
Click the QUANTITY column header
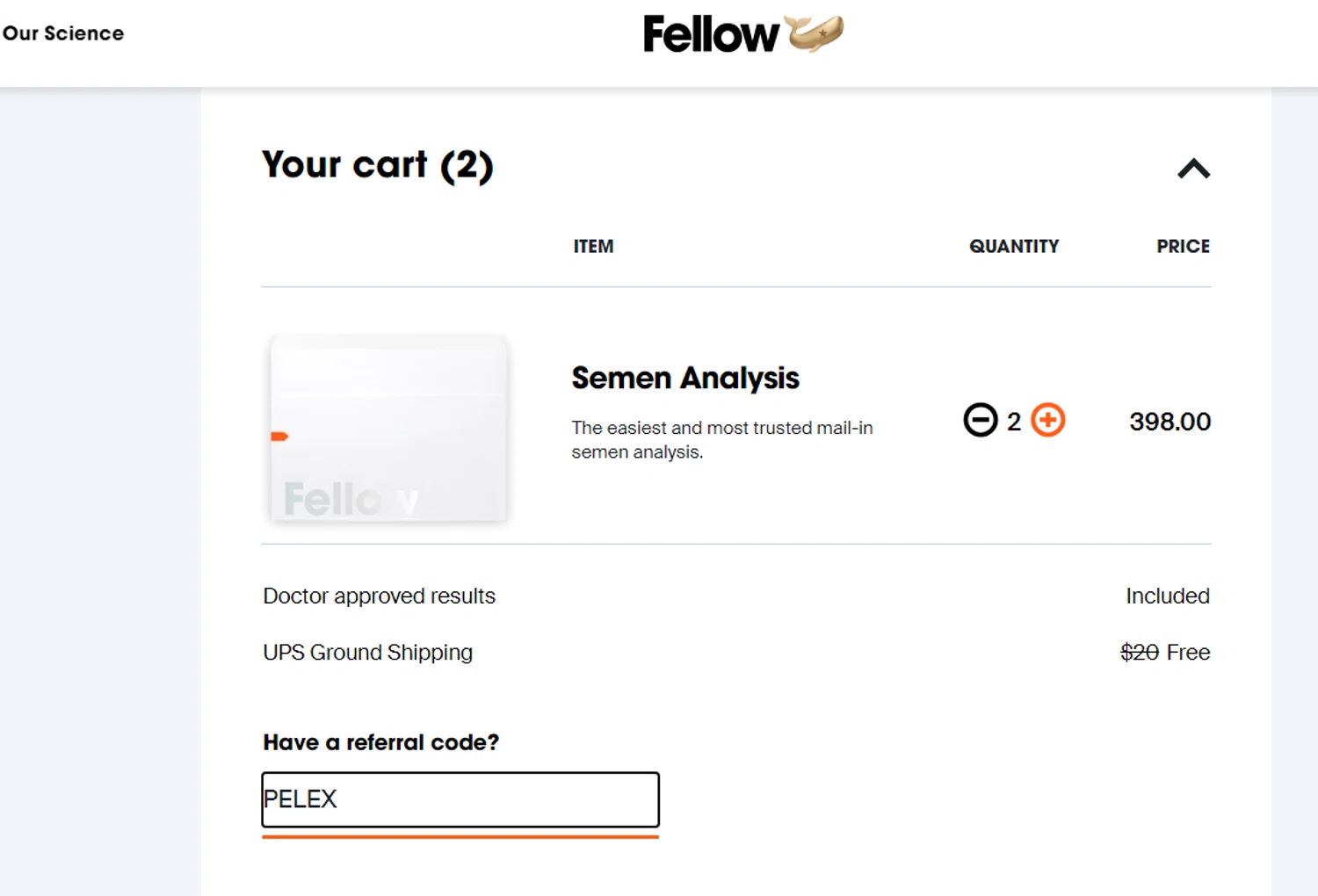click(x=1013, y=247)
